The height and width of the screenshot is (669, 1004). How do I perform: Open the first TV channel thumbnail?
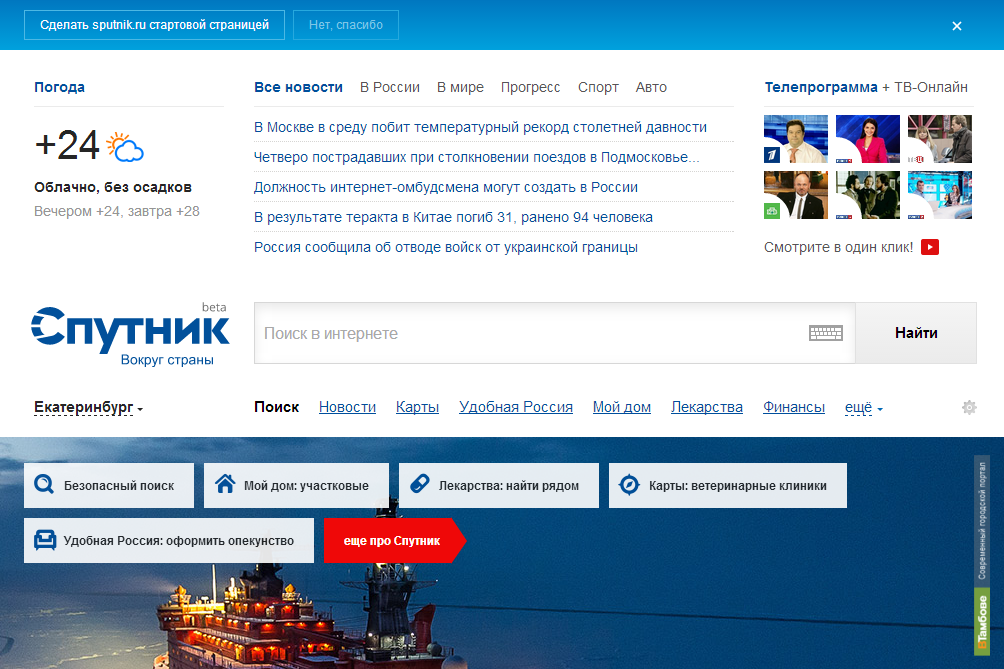pos(795,139)
